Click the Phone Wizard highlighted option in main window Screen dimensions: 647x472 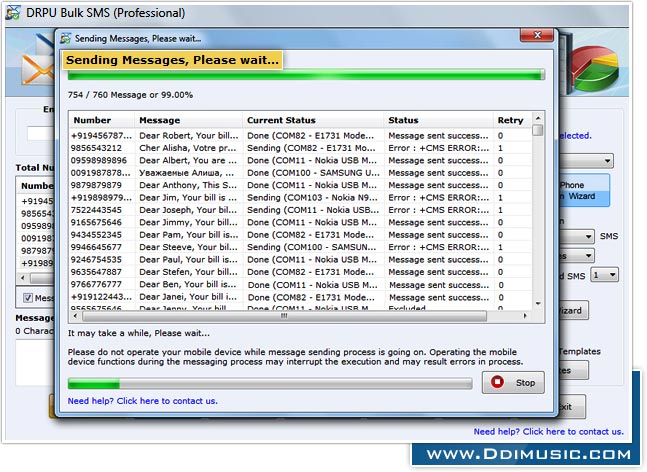[x=583, y=190]
